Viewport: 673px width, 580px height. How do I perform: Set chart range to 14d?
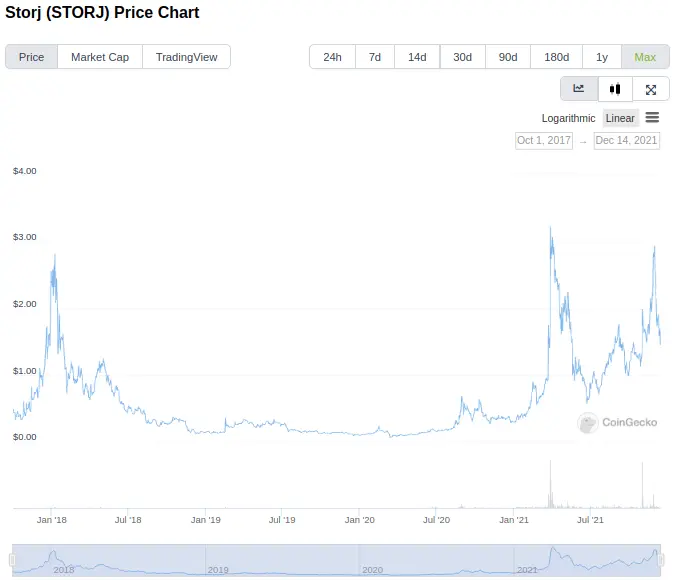[x=417, y=57]
